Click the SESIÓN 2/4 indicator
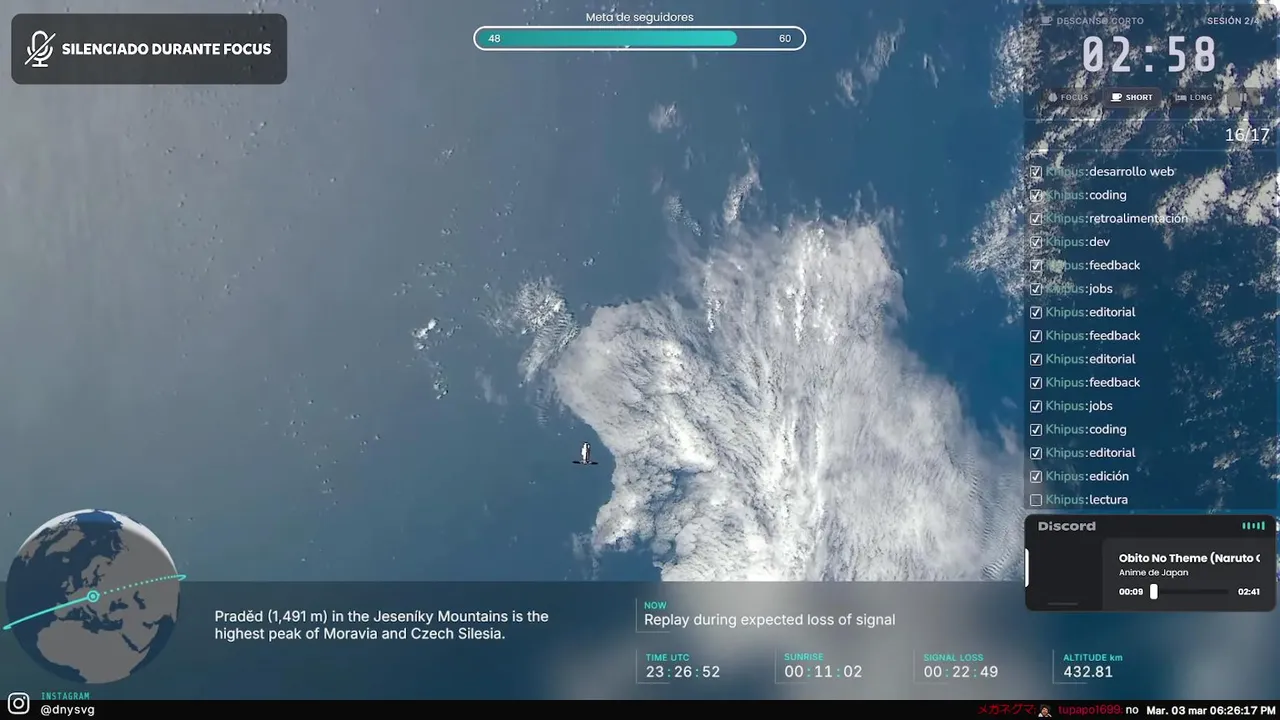 (x=1233, y=21)
